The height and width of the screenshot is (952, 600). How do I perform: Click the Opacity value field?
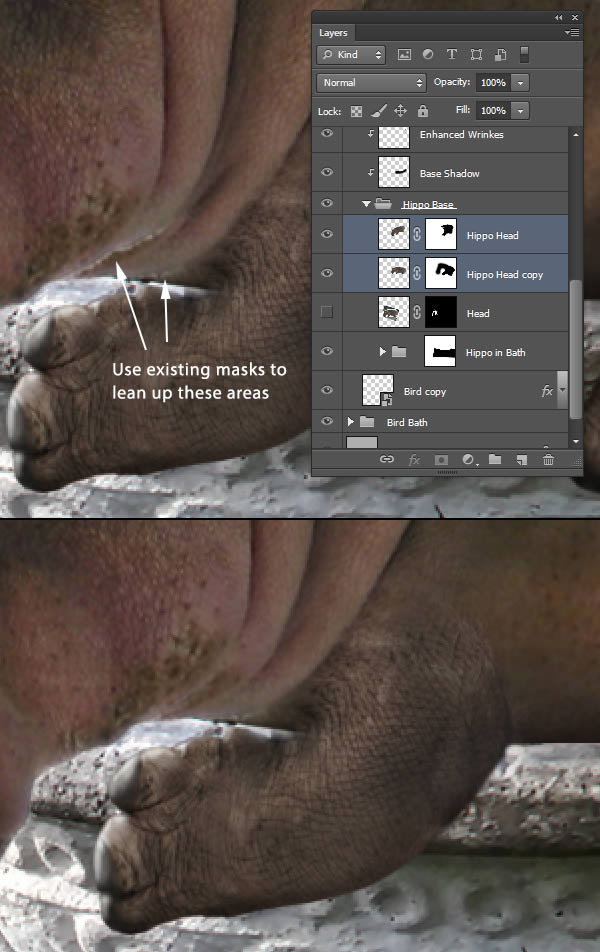[493, 83]
